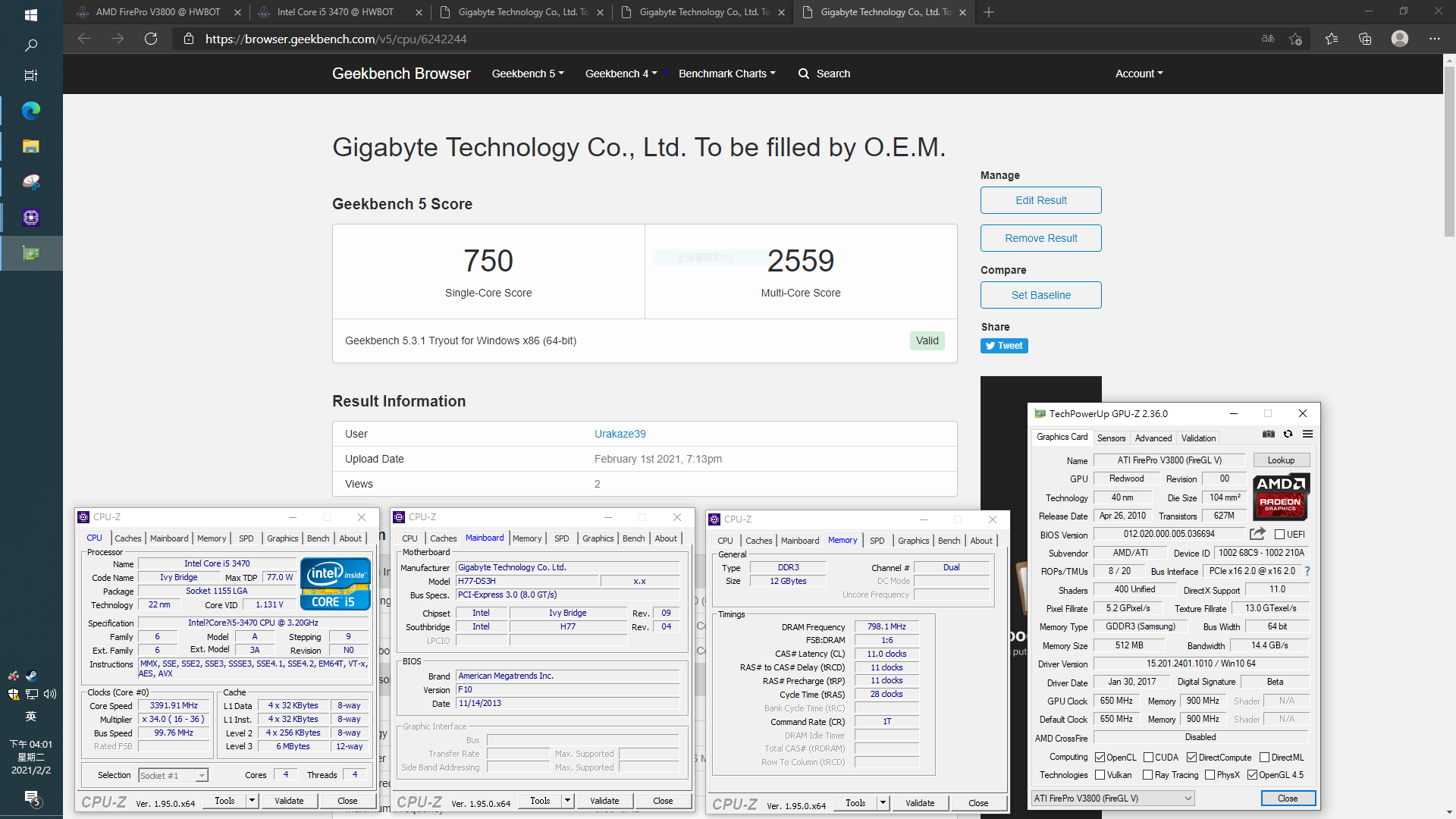The width and height of the screenshot is (1456, 819).
Task: Click Remove Result button
Action: pos(1040,238)
